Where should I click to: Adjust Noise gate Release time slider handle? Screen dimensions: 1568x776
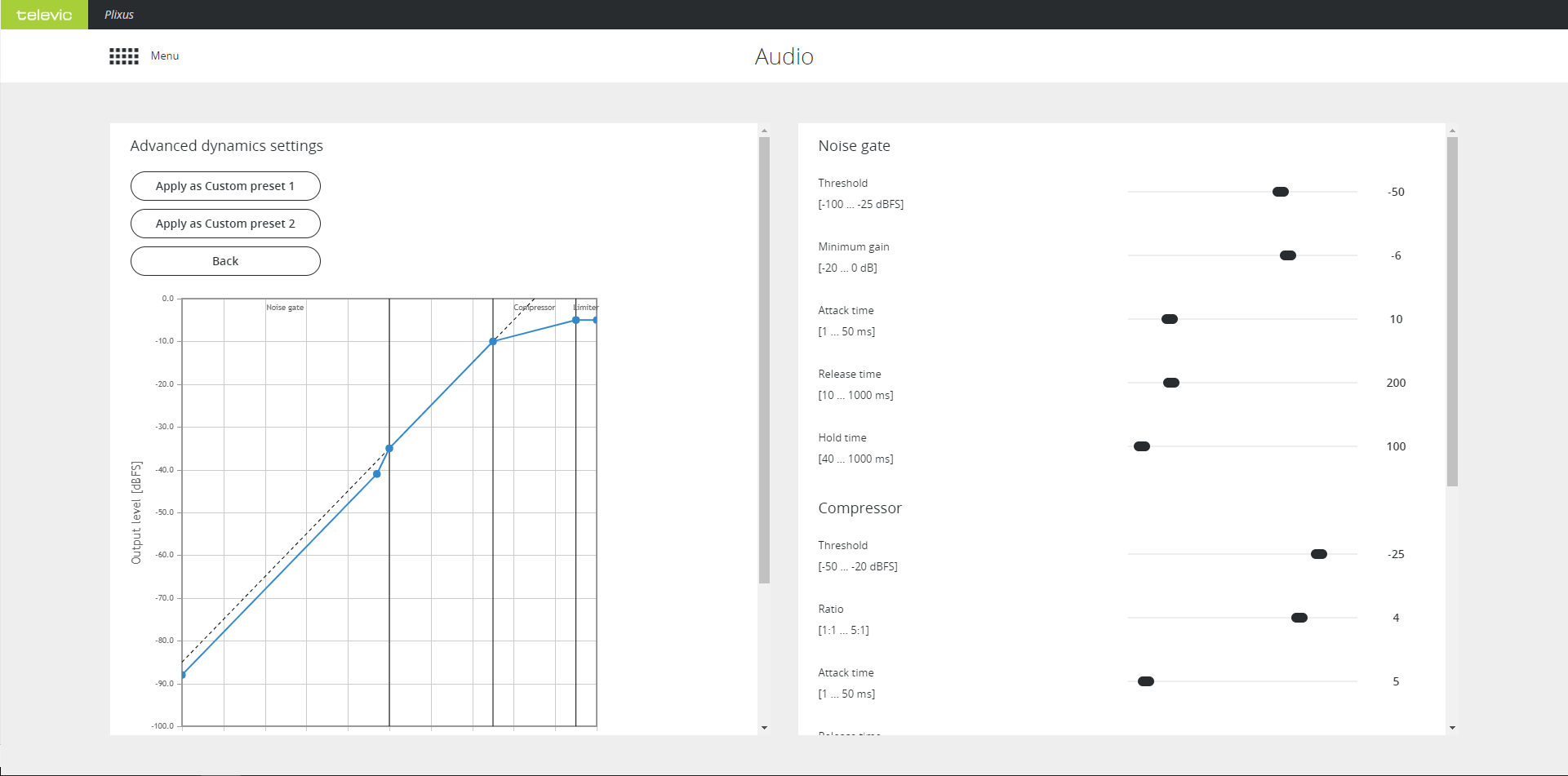point(1171,383)
